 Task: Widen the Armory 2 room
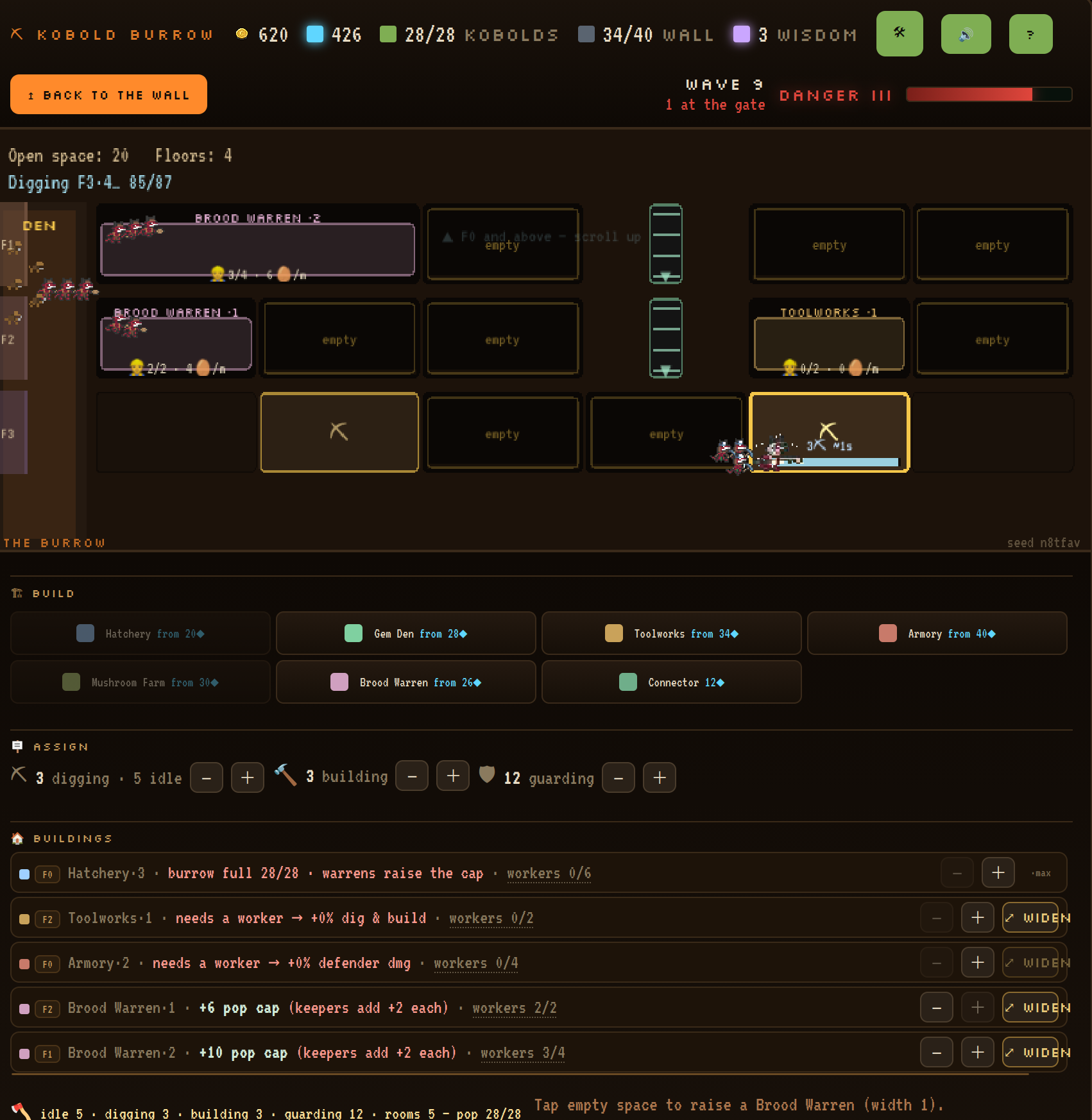(x=1032, y=962)
